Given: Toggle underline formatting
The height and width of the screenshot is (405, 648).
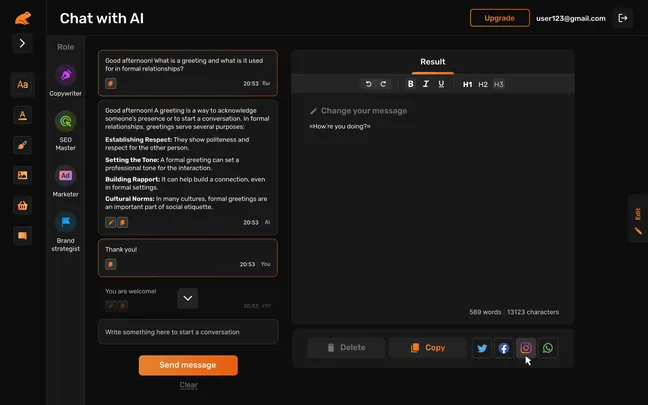Looking at the screenshot, I should point(441,84).
